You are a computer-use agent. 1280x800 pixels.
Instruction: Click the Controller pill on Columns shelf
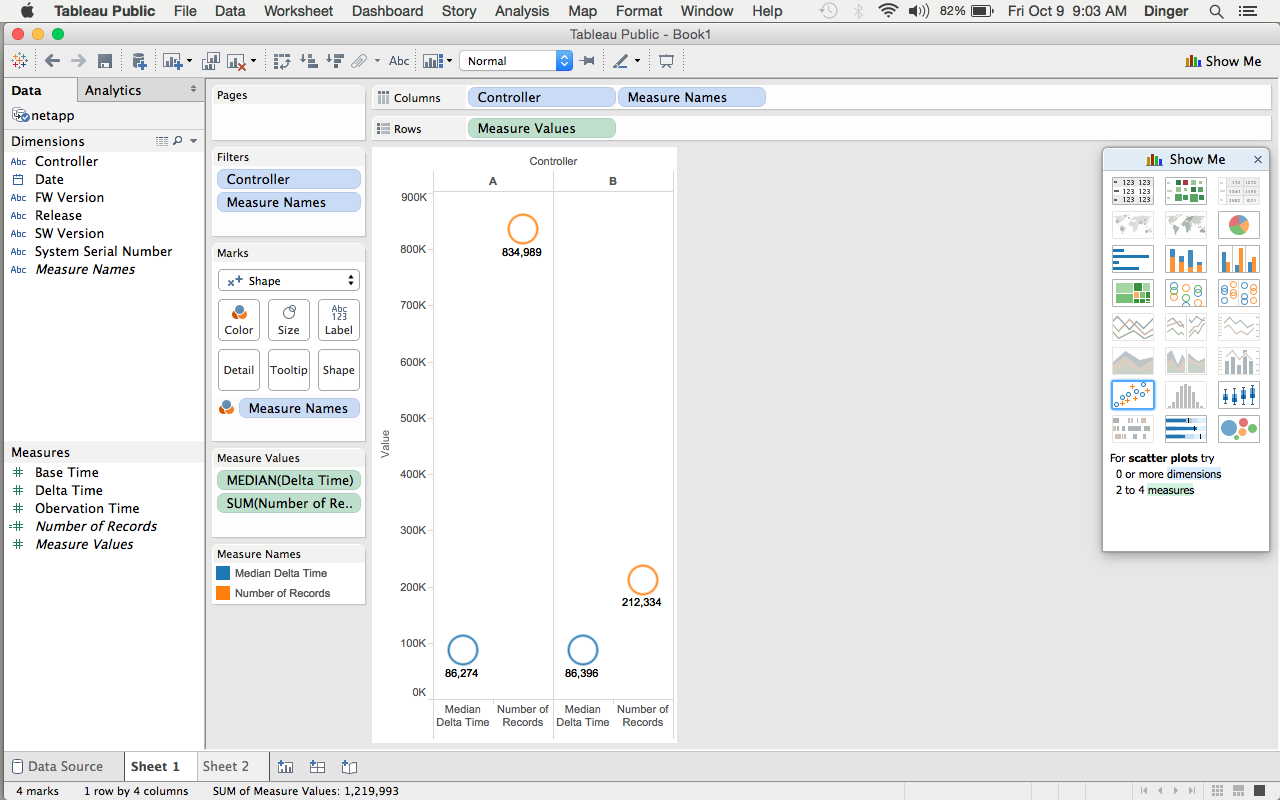542,97
